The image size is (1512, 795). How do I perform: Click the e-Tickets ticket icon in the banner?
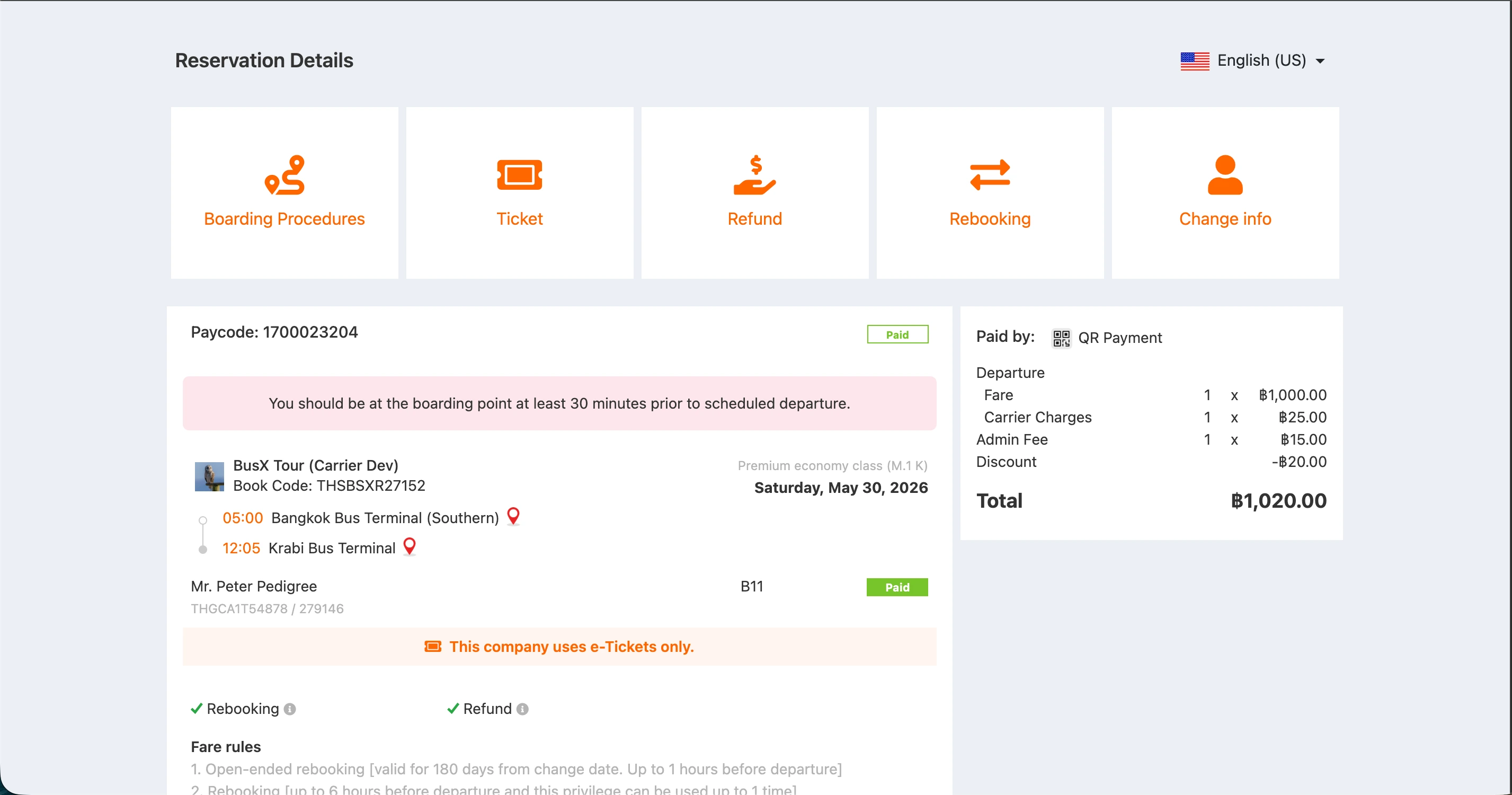tap(433, 647)
